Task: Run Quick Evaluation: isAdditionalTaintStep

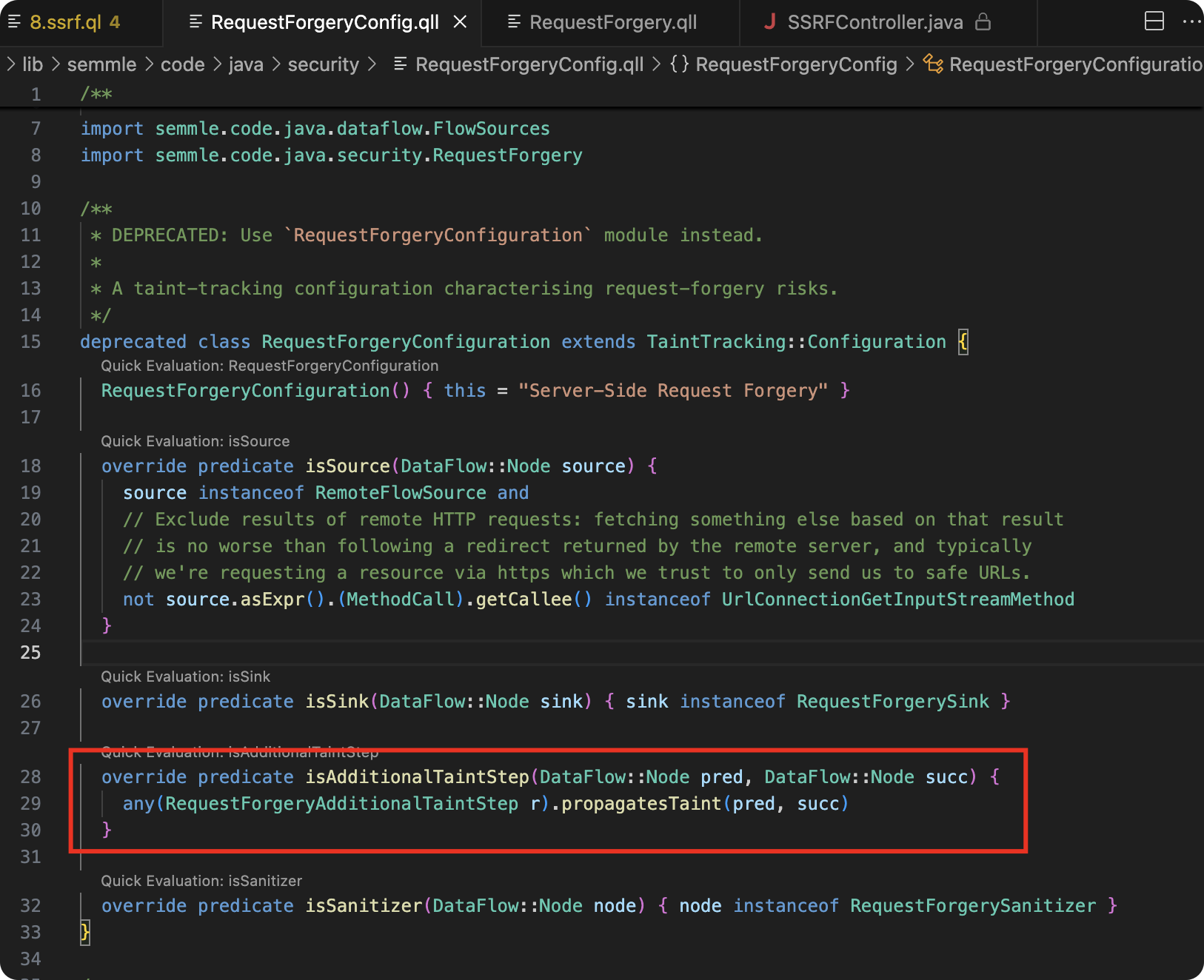Action: tap(240, 752)
